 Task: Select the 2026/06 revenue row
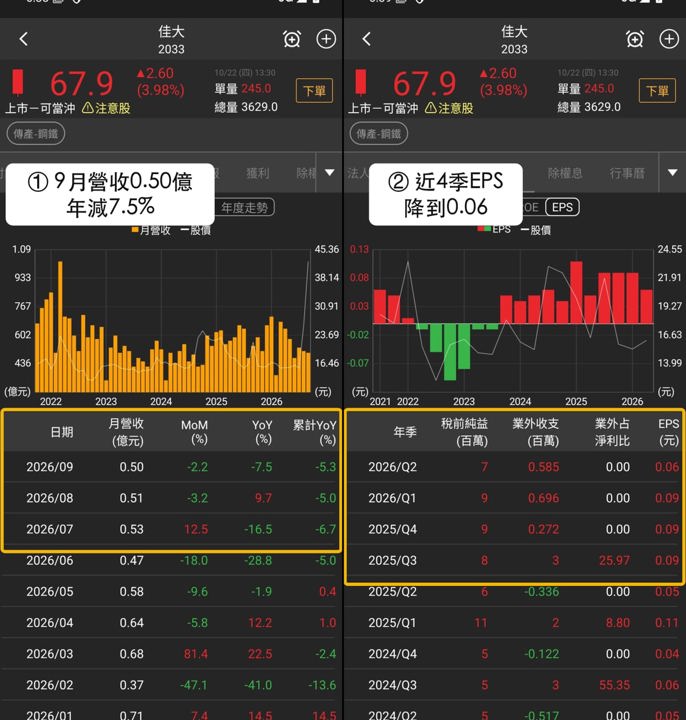(171, 560)
